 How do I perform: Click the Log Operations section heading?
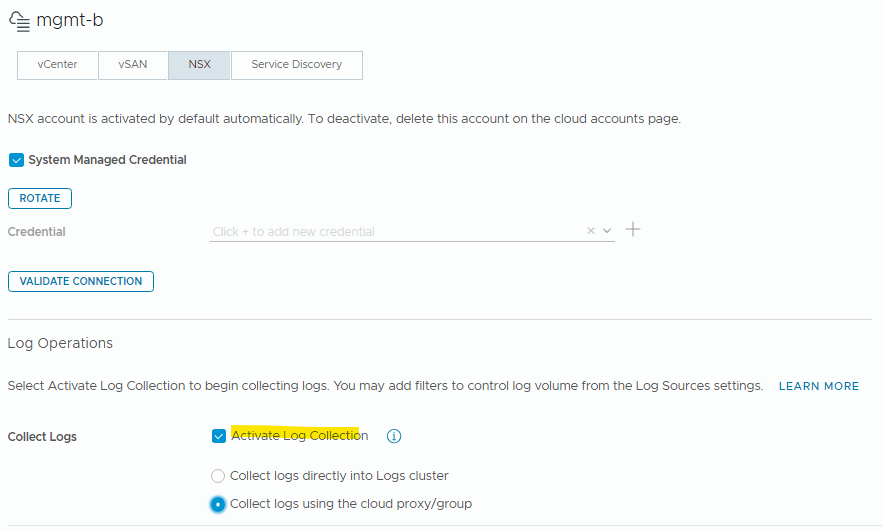(60, 343)
